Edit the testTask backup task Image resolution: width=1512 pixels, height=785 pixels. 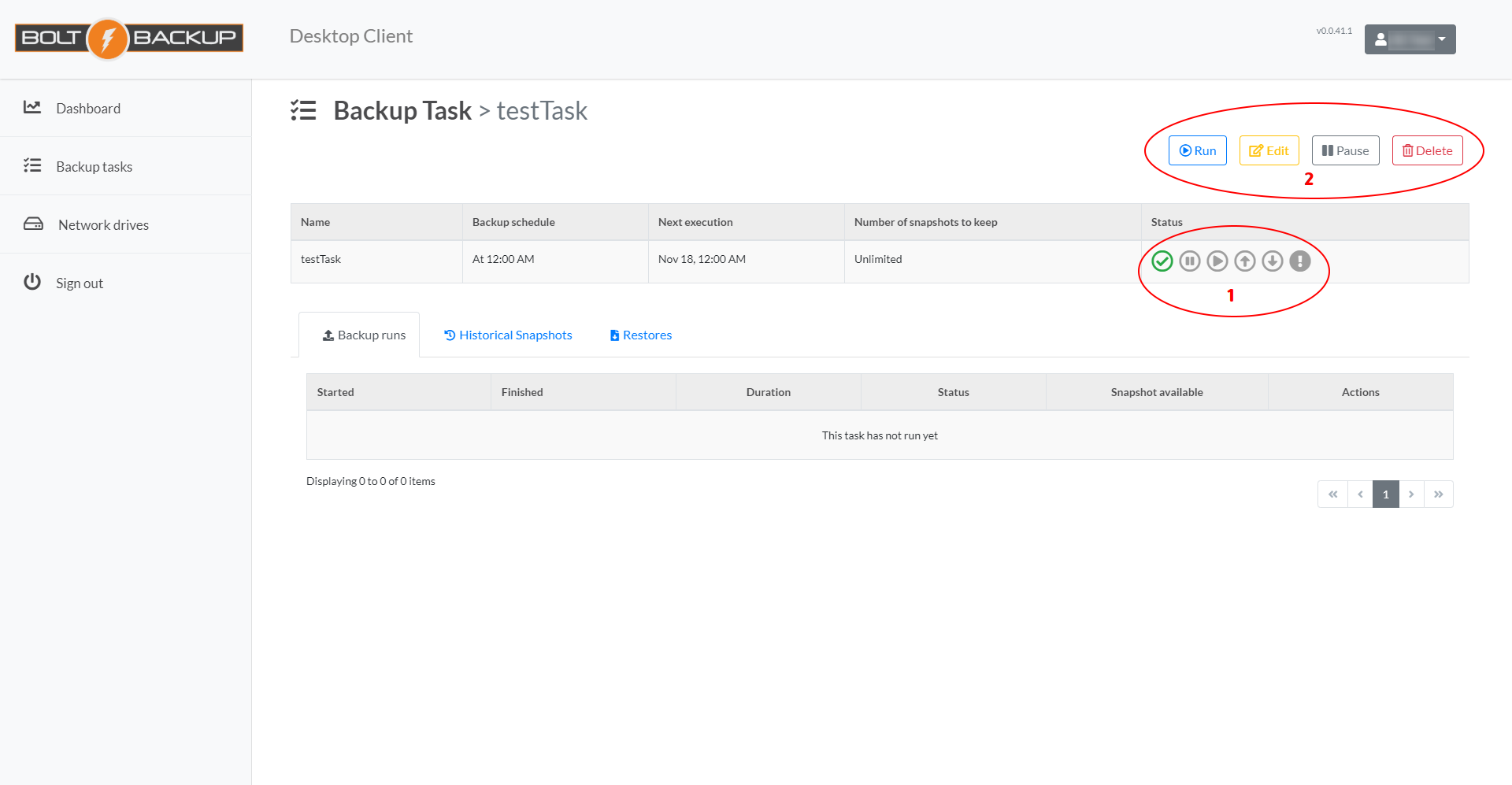[x=1269, y=150]
